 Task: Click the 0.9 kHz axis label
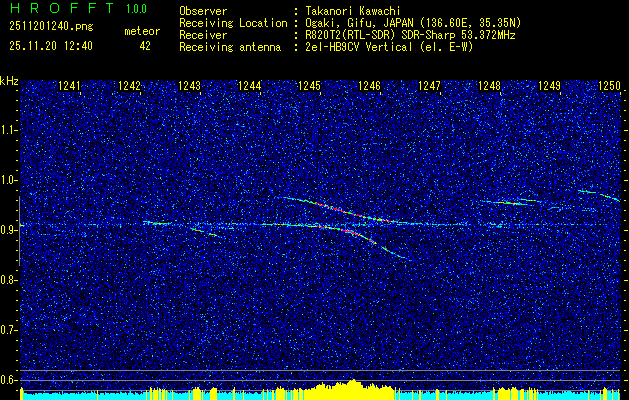pos(8,230)
